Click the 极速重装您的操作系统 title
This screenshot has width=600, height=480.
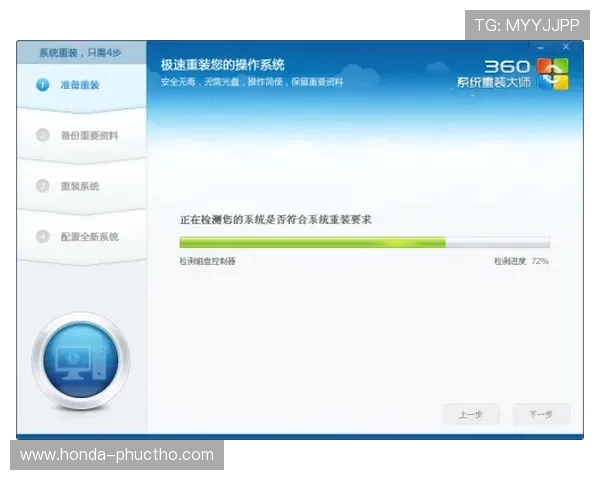pyautogui.click(x=222, y=65)
